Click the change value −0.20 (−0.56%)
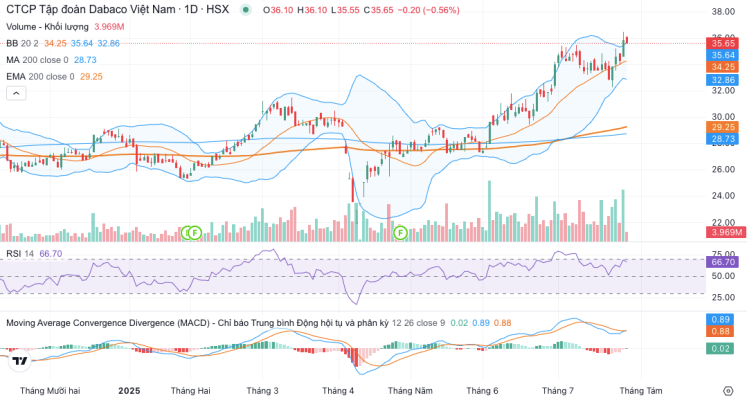This screenshot has height=400, width=747. 428,10
